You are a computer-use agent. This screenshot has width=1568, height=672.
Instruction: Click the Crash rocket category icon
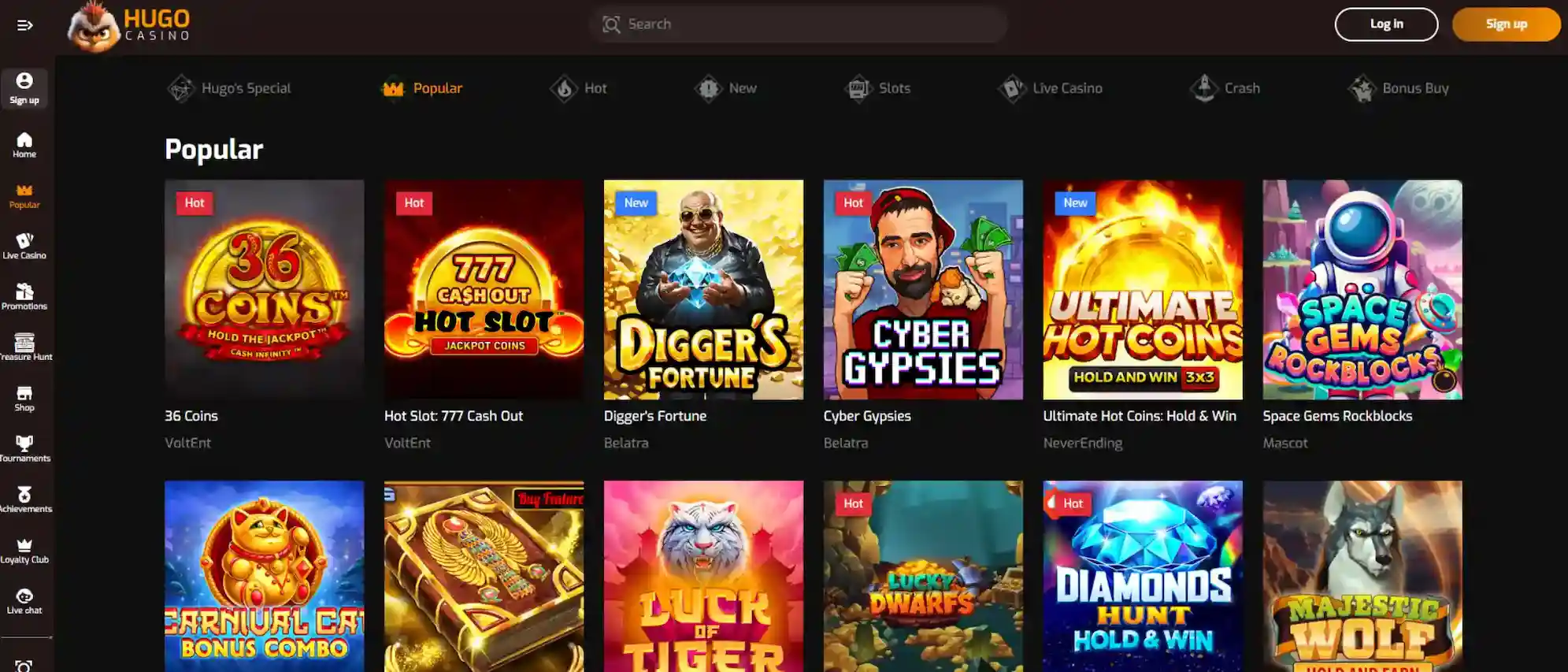tap(1203, 88)
